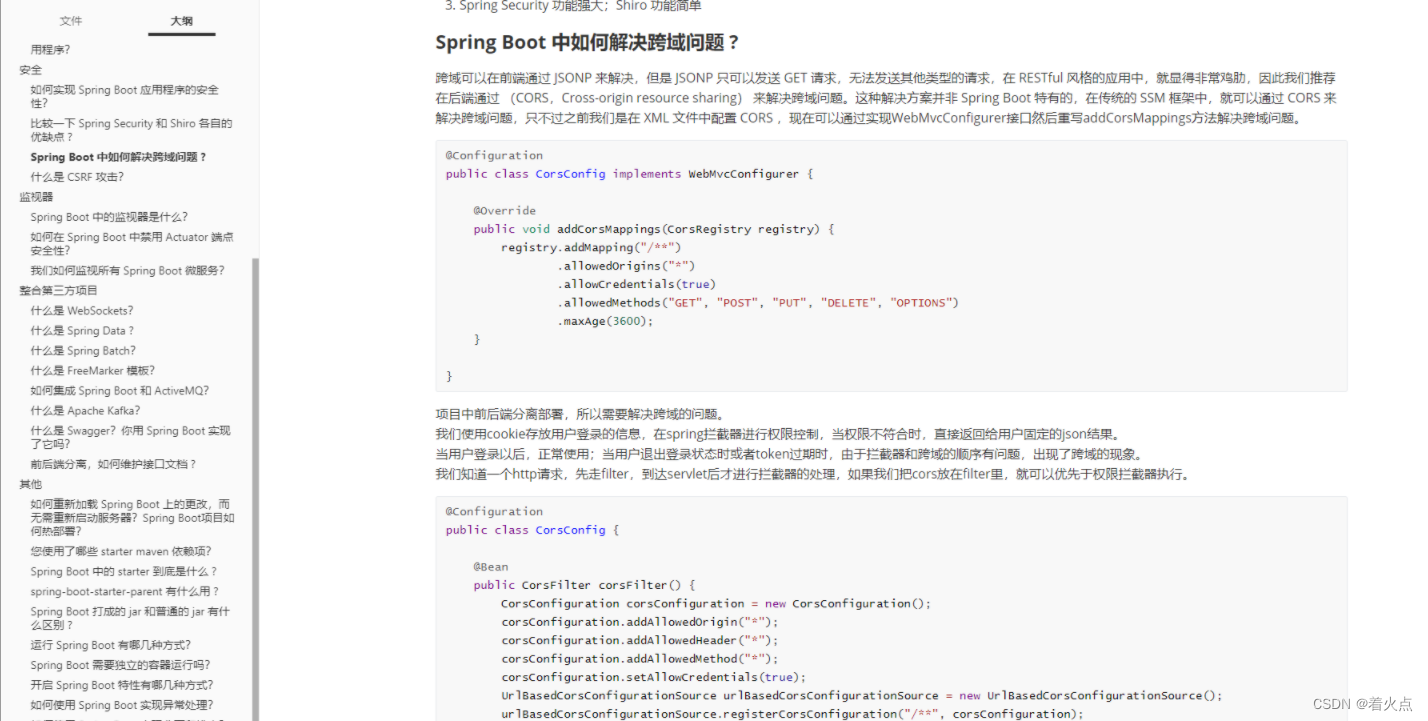
Task: Go to 什么是 WebSockets entry
Action: [x=81, y=311]
